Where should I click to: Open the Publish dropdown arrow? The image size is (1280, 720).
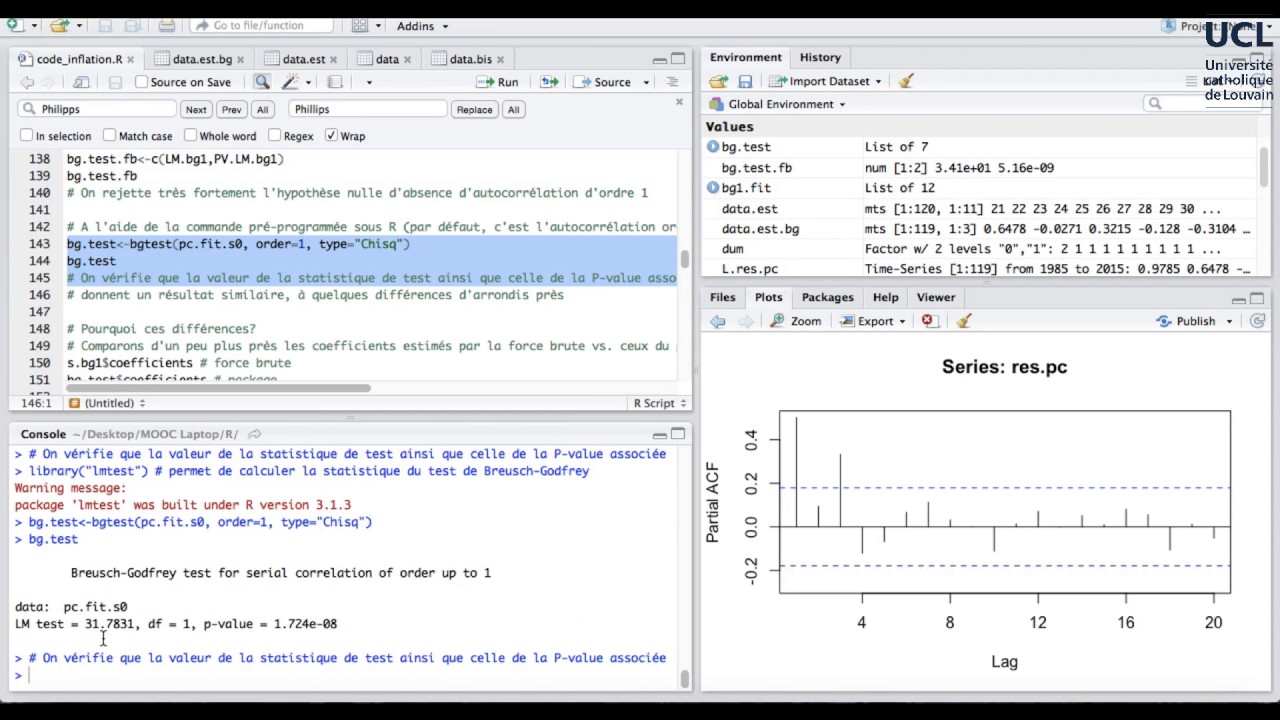1229,321
